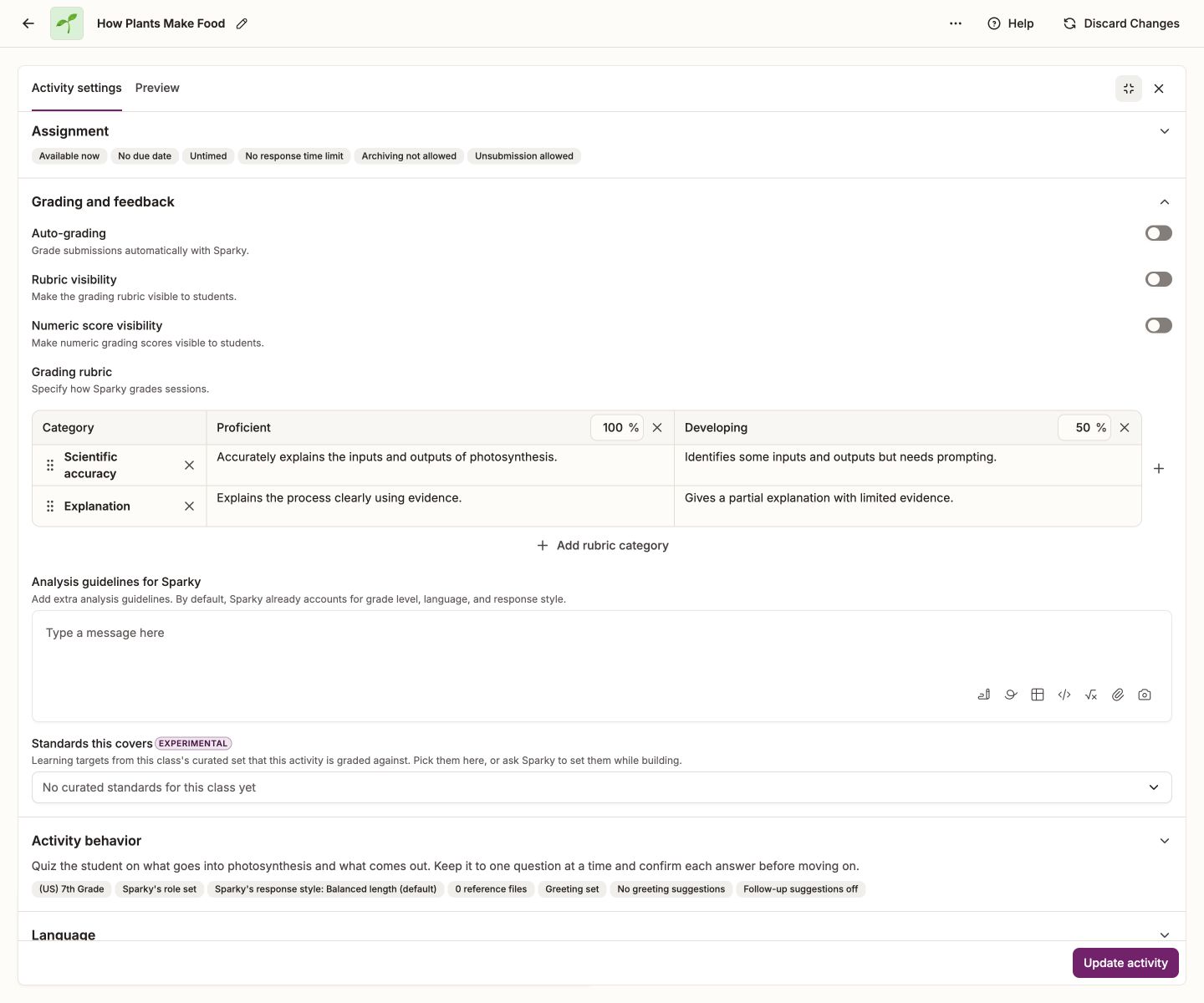This screenshot has height=1003, width=1204.
Task: Grab the Scientific accuracy row drag handle
Action: (50, 466)
